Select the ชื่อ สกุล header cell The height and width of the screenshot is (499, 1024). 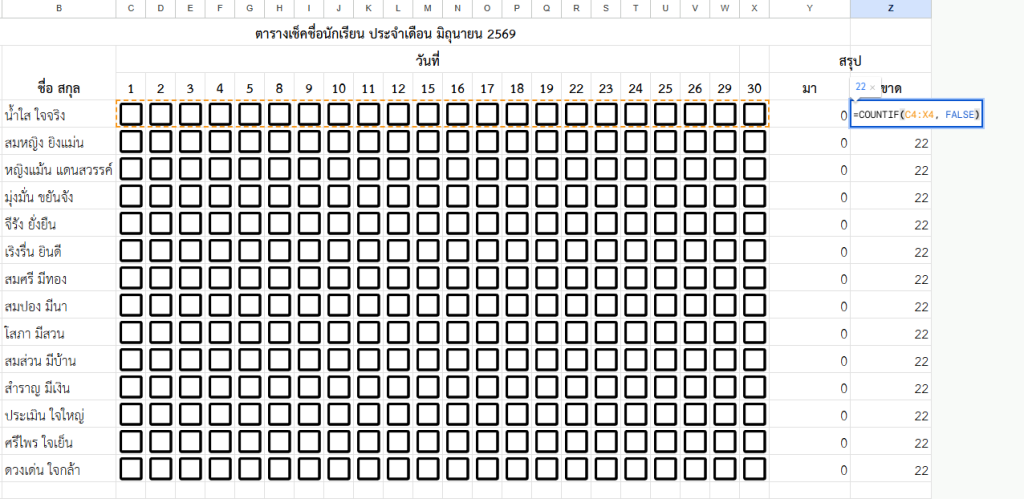(59, 88)
